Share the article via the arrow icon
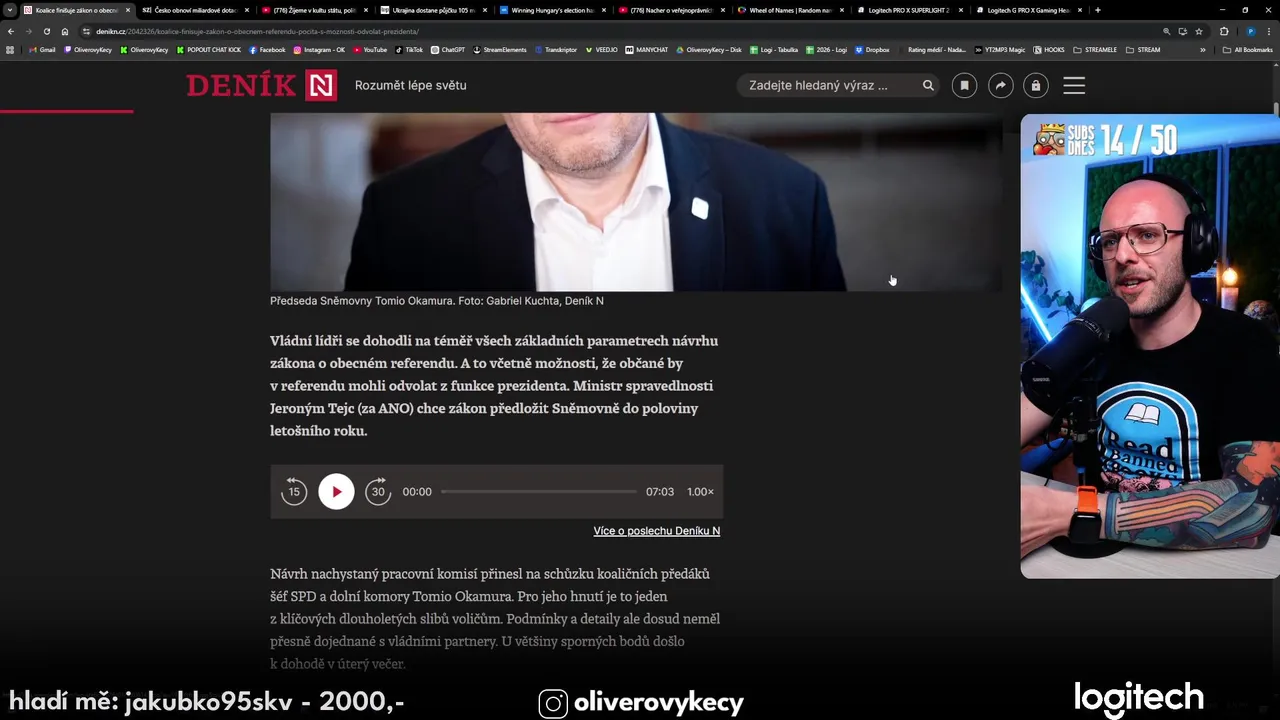This screenshot has height=720, width=1280. [1000, 86]
